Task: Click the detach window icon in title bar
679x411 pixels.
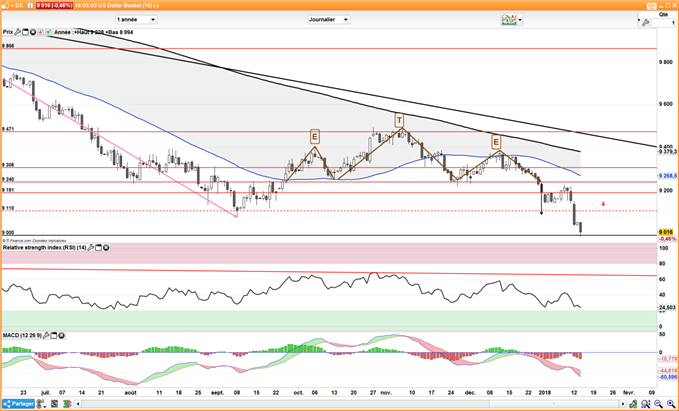Action: coord(666,5)
